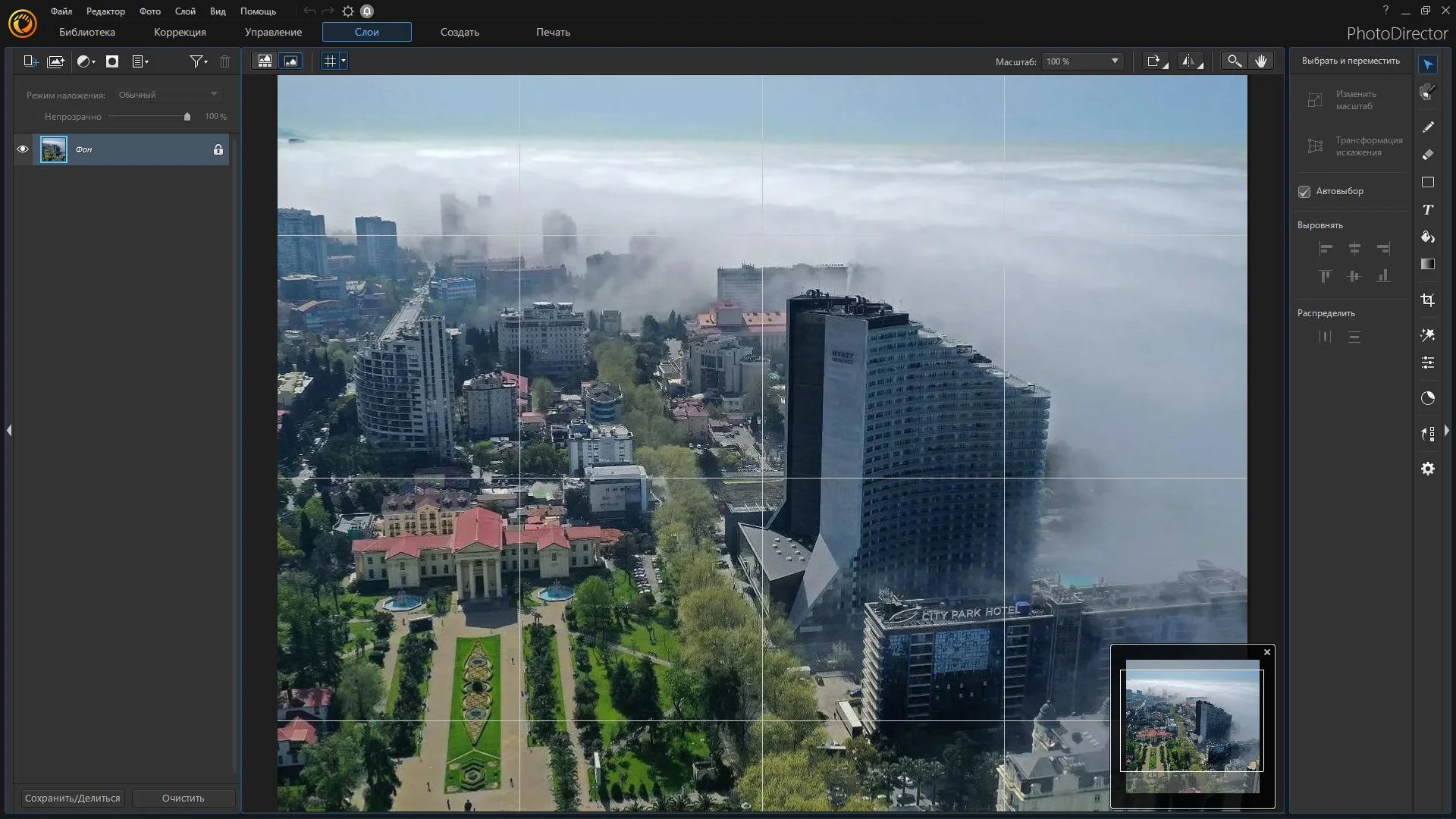This screenshot has width=1456, height=819.
Task: Click the Очистить button
Action: [x=184, y=798]
